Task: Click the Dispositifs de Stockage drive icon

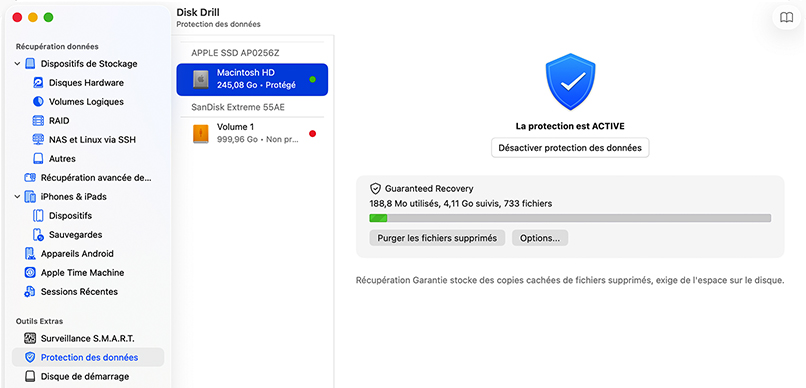Action: (x=30, y=64)
